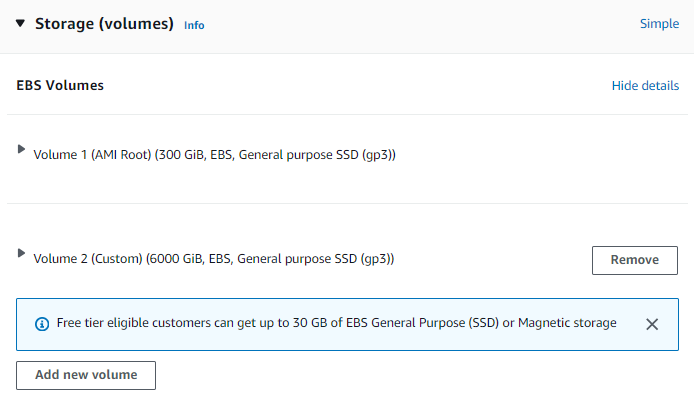Expand the Volume 1 (AMI Root) triangle
The image size is (694, 401).
[22, 149]
